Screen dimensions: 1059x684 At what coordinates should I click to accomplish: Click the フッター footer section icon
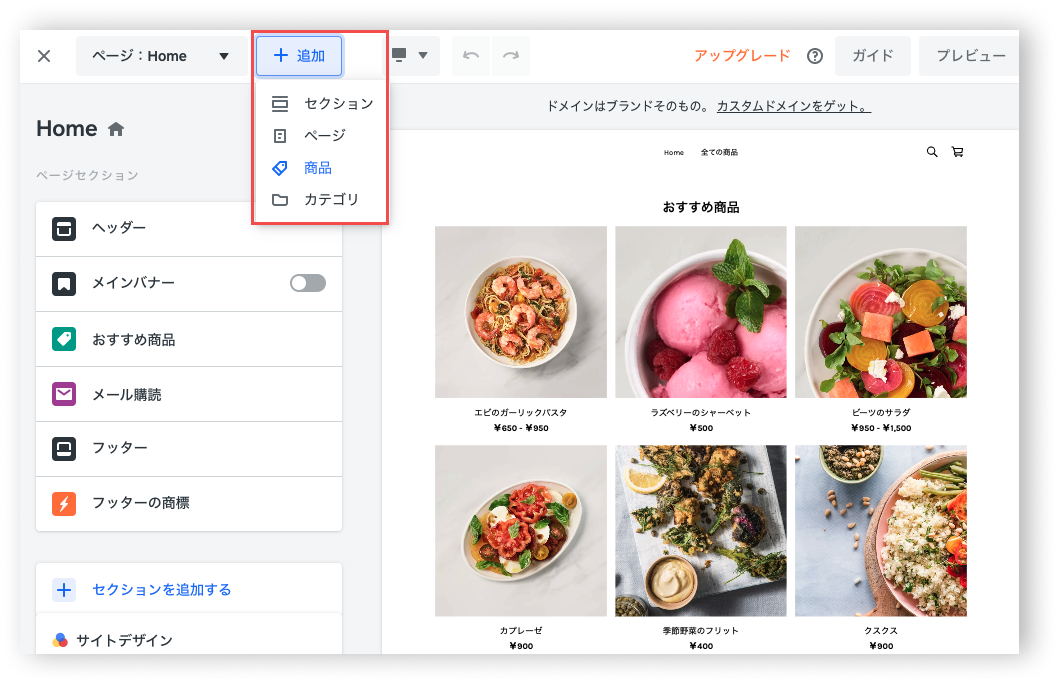click(x=64, y=448)
